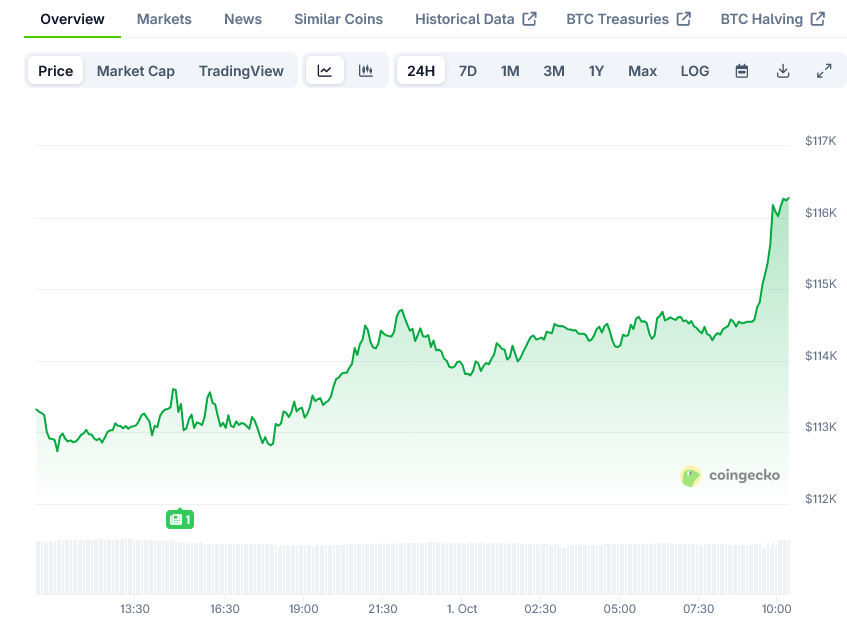847x633 pixels.
Task: Switch to TradingView chart
Action: pos(241,71)
